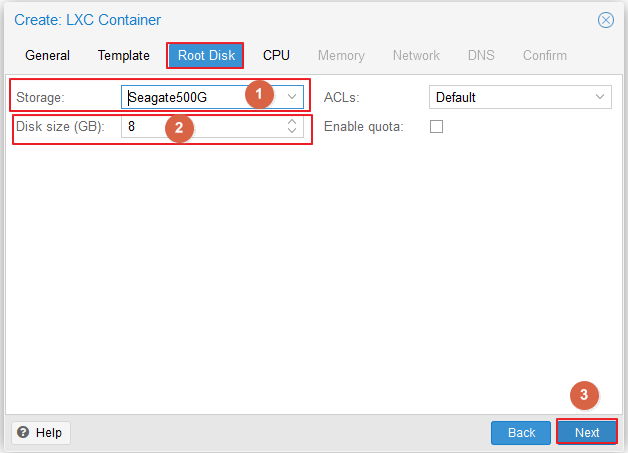Click the numbered step 2 marker
Image resolution: width=628 pixels, height=453 pixels.
(x=179, y=128)
